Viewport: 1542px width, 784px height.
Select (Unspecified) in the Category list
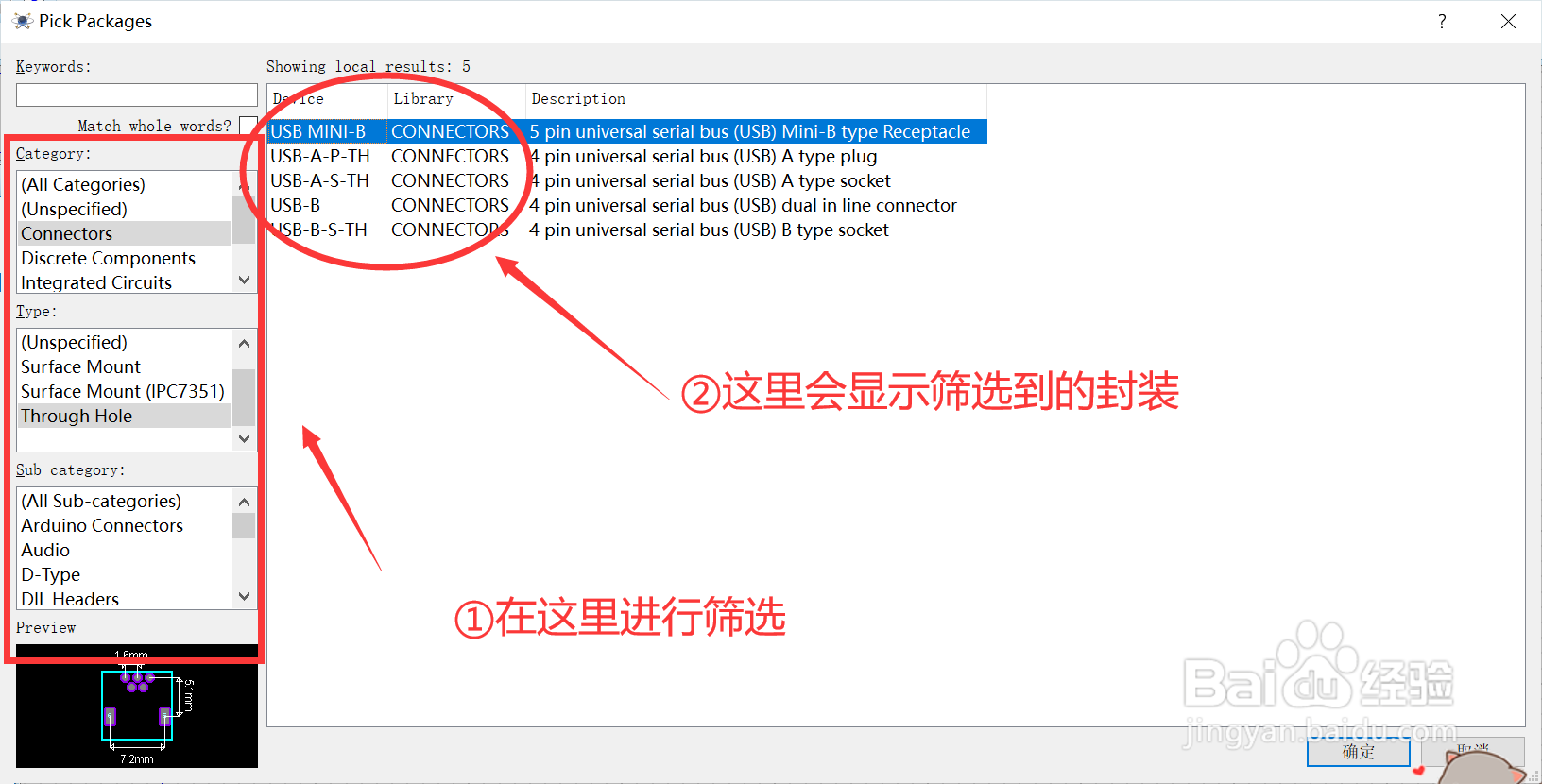(125, 209)
